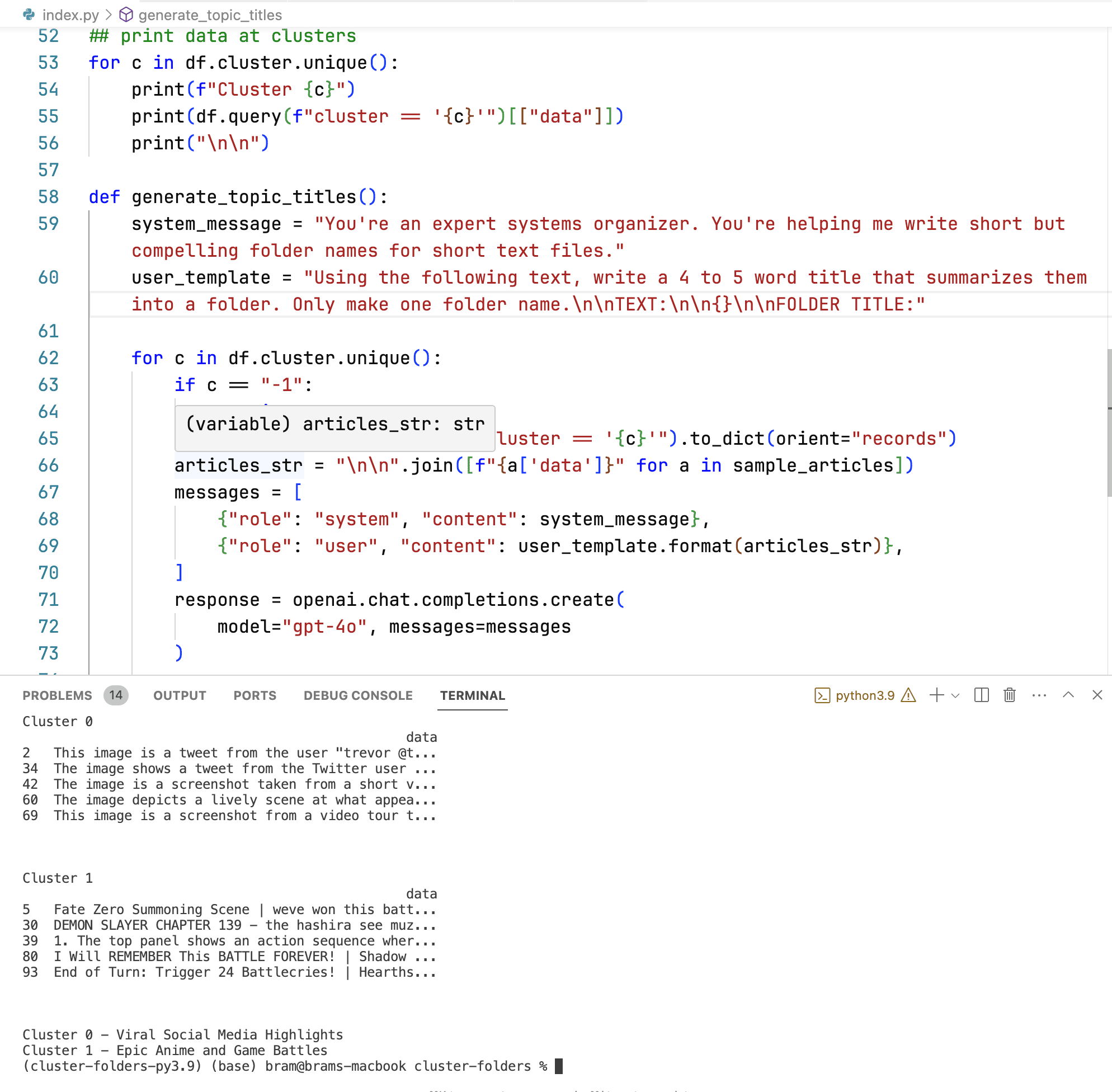Click index.py in the breadcrumb

tap(70, 15)
